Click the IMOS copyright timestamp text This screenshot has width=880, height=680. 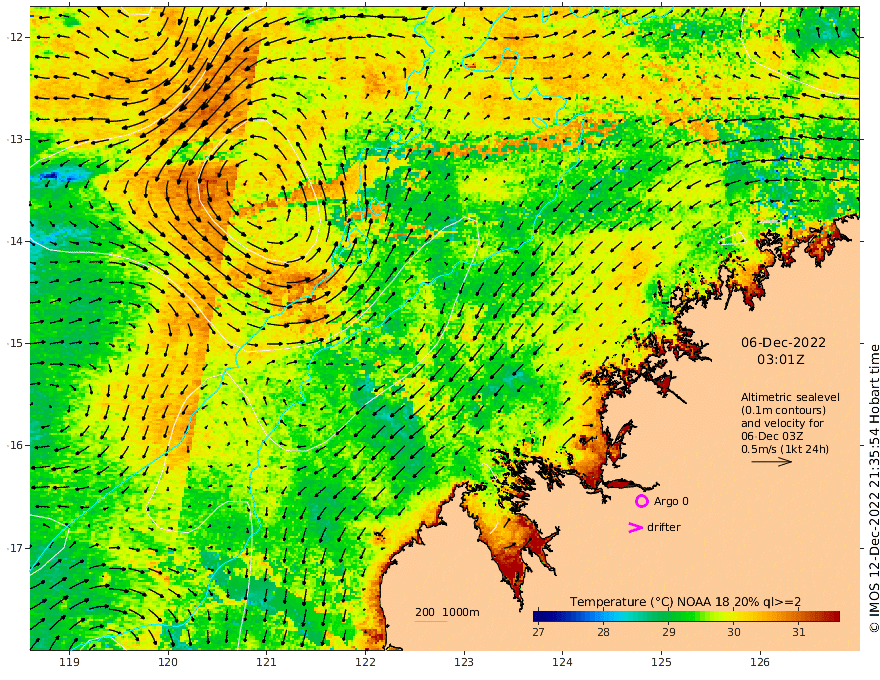[x=874, y=488]
